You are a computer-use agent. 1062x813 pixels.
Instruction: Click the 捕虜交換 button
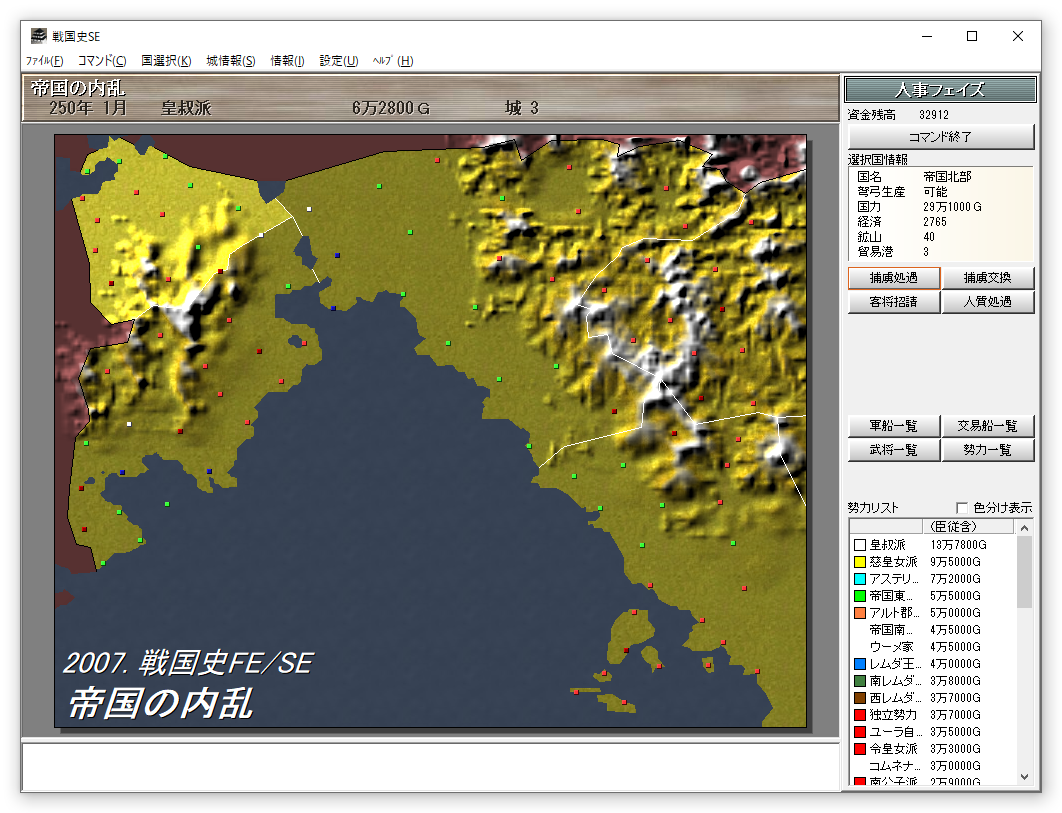pyautogui.click(x=987, y=278)
